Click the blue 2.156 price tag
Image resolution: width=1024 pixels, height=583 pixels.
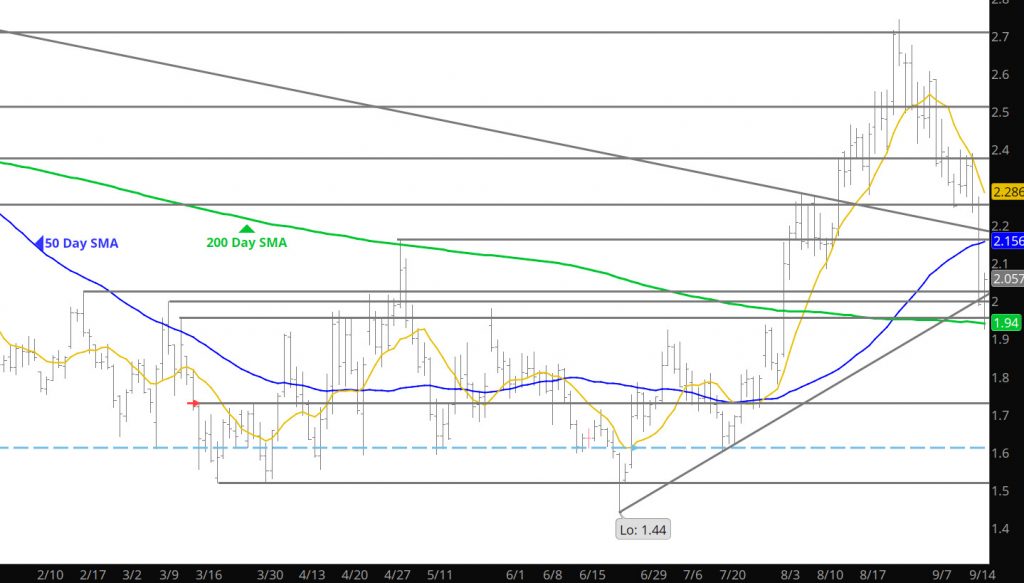click(x=1004, y=241)
